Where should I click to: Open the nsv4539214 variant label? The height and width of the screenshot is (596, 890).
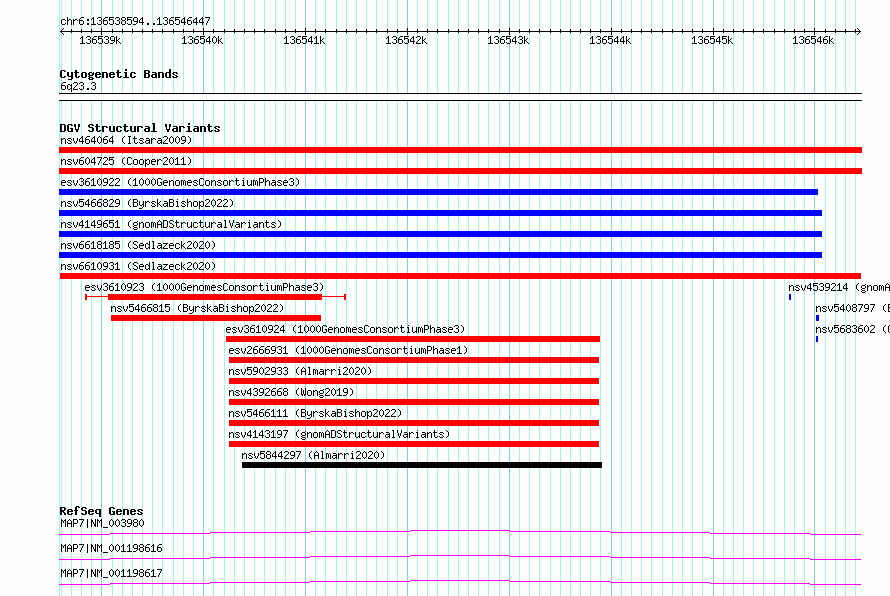(839, 287)
